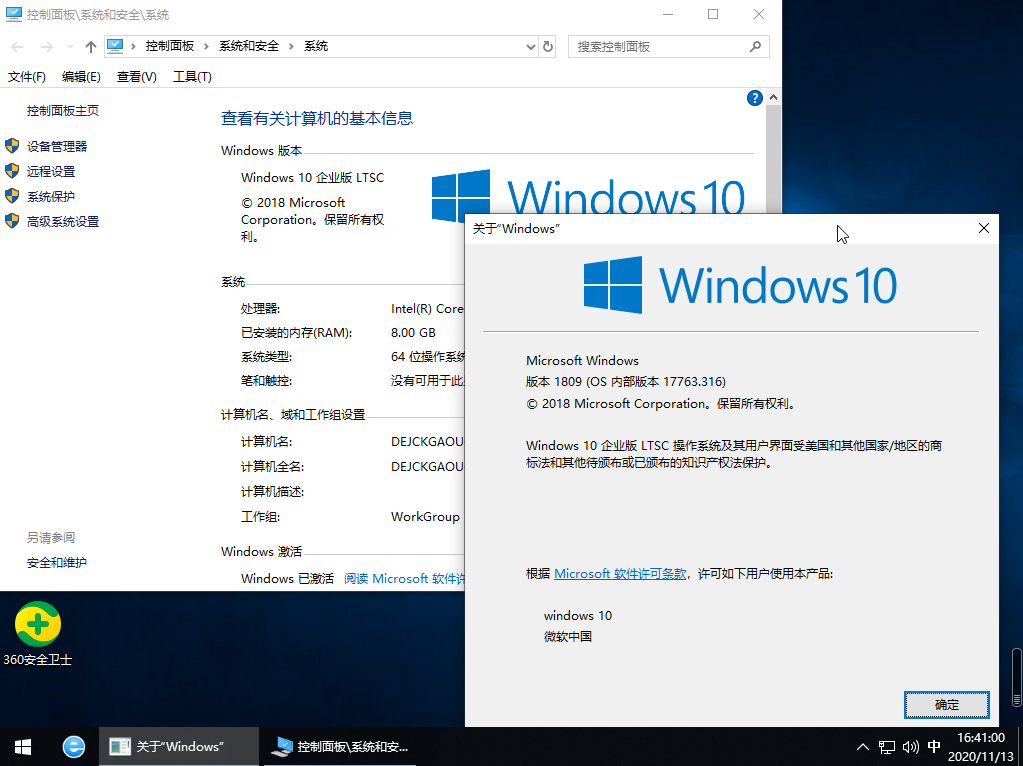Expand hidden icons in system tray
The height and width of the screenshot is (766, 1023).
(861, 746)
